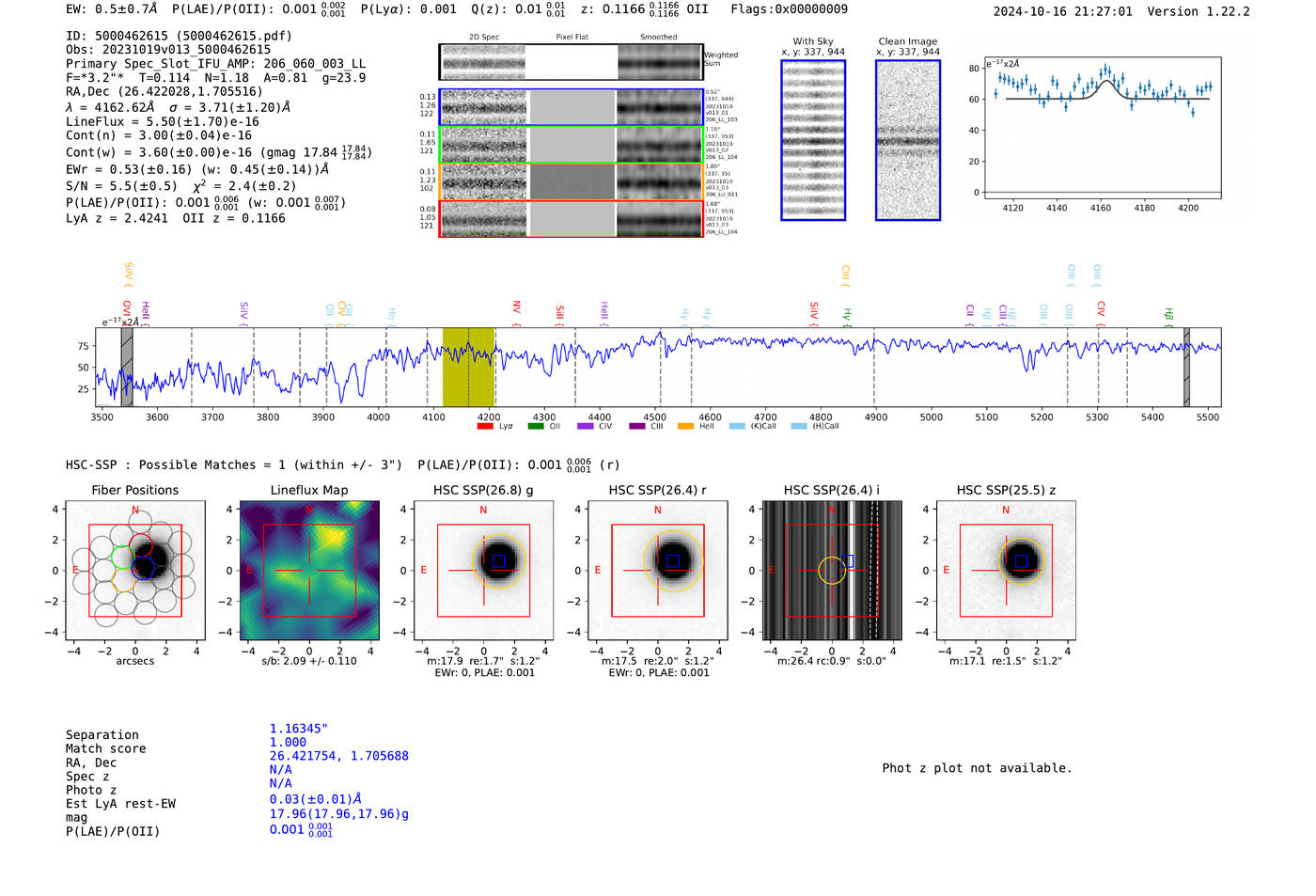The height and width of the screenshot is (896, 1316).
Task: Click the Clean Image panel
Action: (x=908, y=140)
